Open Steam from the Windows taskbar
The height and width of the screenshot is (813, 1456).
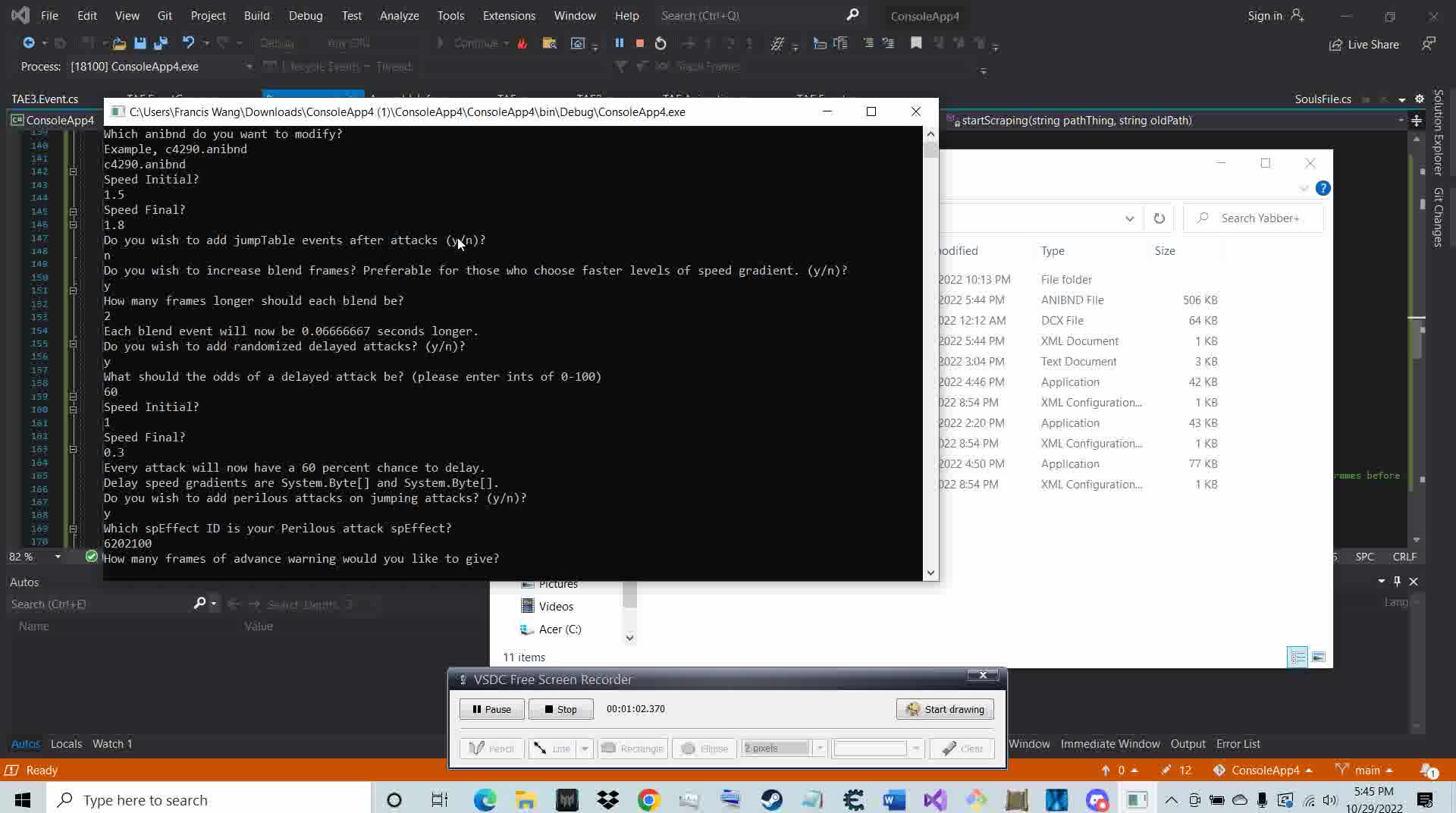click(771, 800)
